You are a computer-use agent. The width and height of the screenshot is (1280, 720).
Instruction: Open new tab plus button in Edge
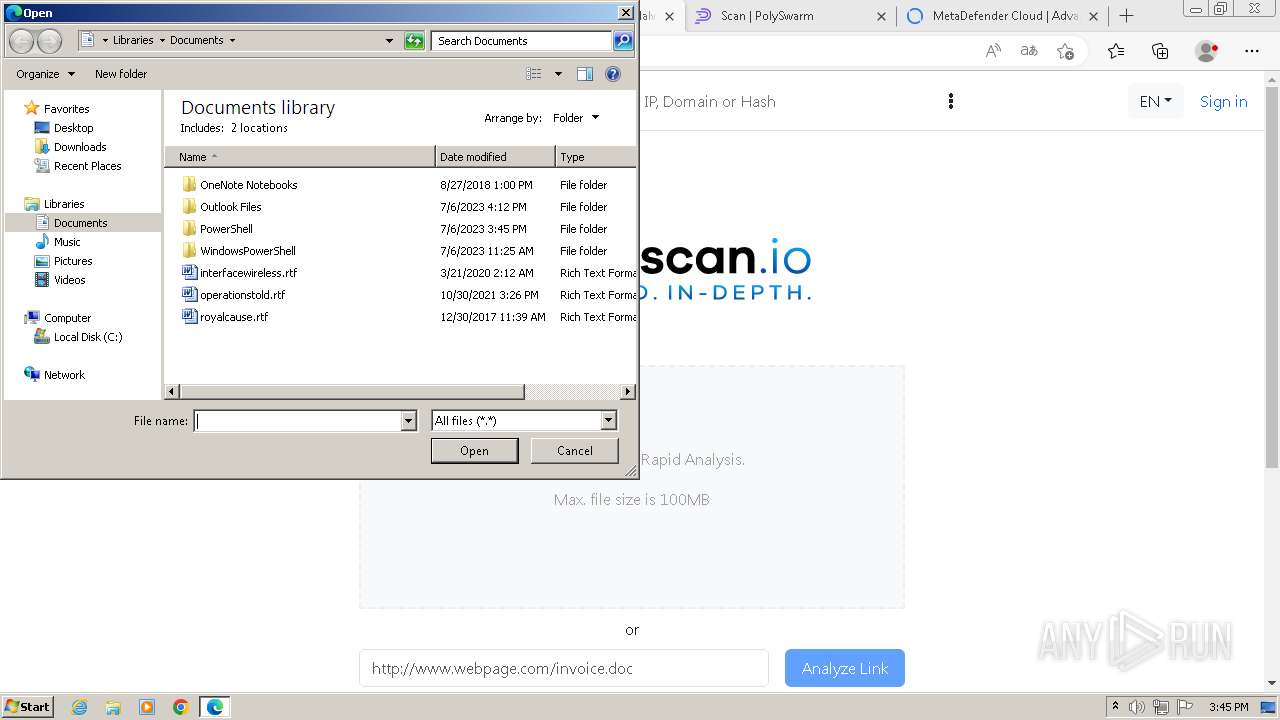(1126, 16)
